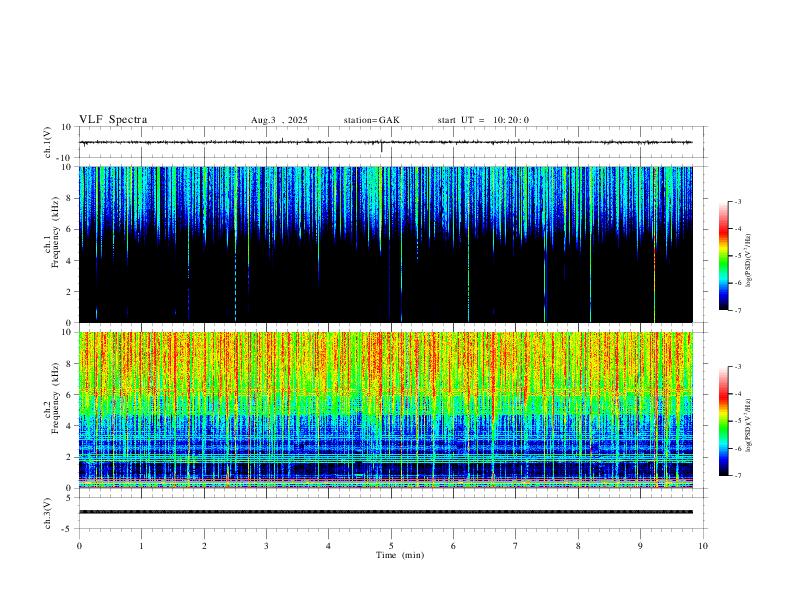Click the "1" tick on the Time axis
Viewport: 792px width, 612px height.
[x=141, y=546]
